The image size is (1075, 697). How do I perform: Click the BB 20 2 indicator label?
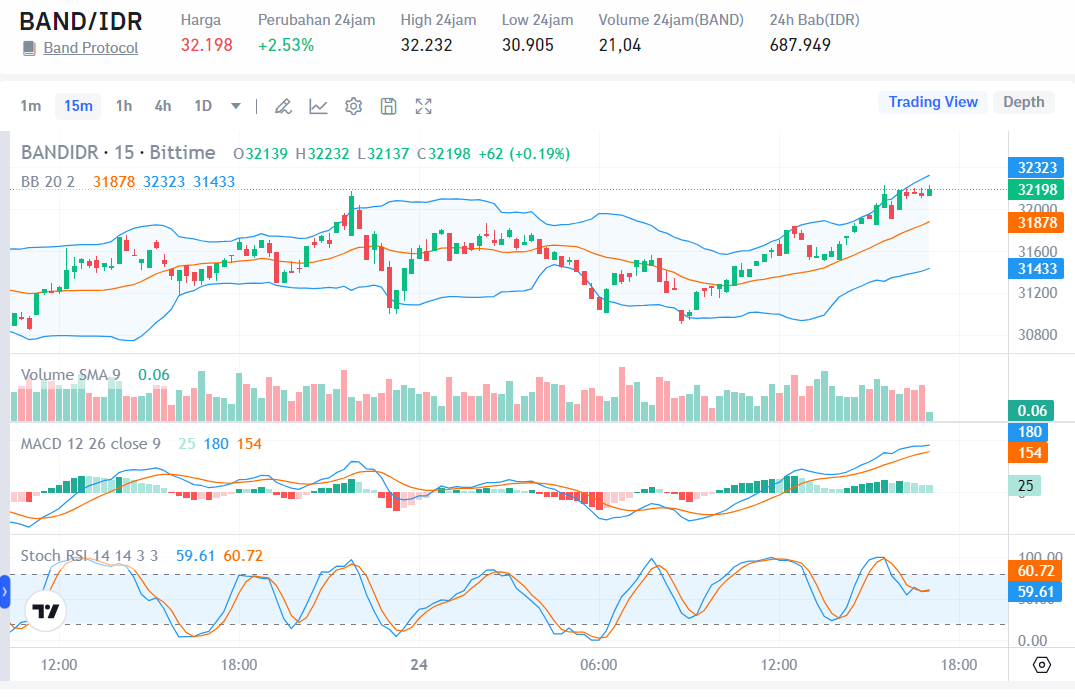[x=48, y=182]
